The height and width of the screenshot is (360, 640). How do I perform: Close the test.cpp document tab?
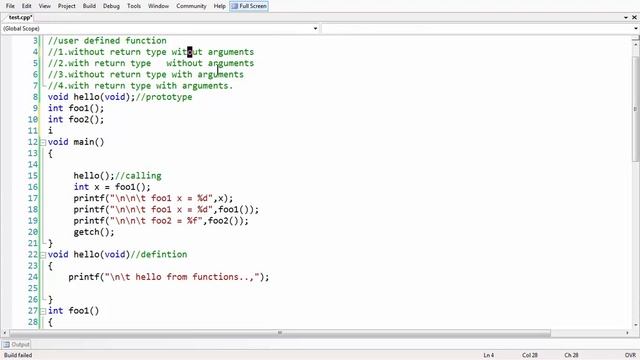point(634,18)
